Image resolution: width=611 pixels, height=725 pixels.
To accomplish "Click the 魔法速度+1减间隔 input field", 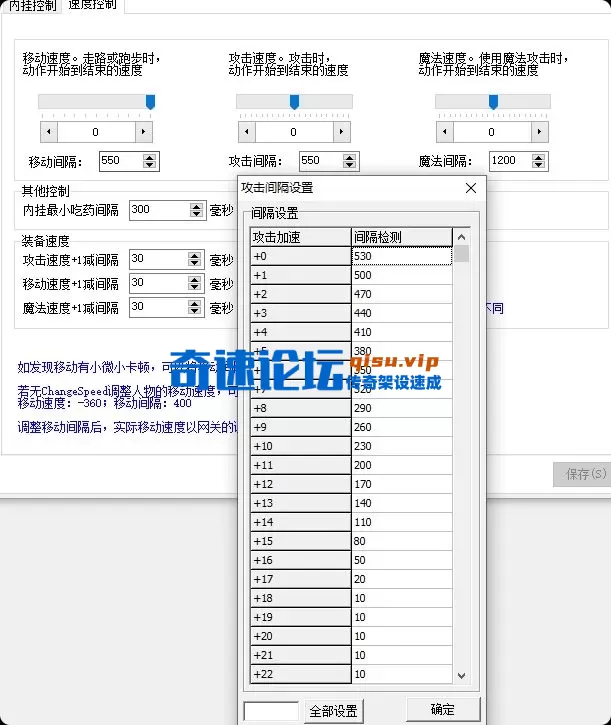I will 158,307.
